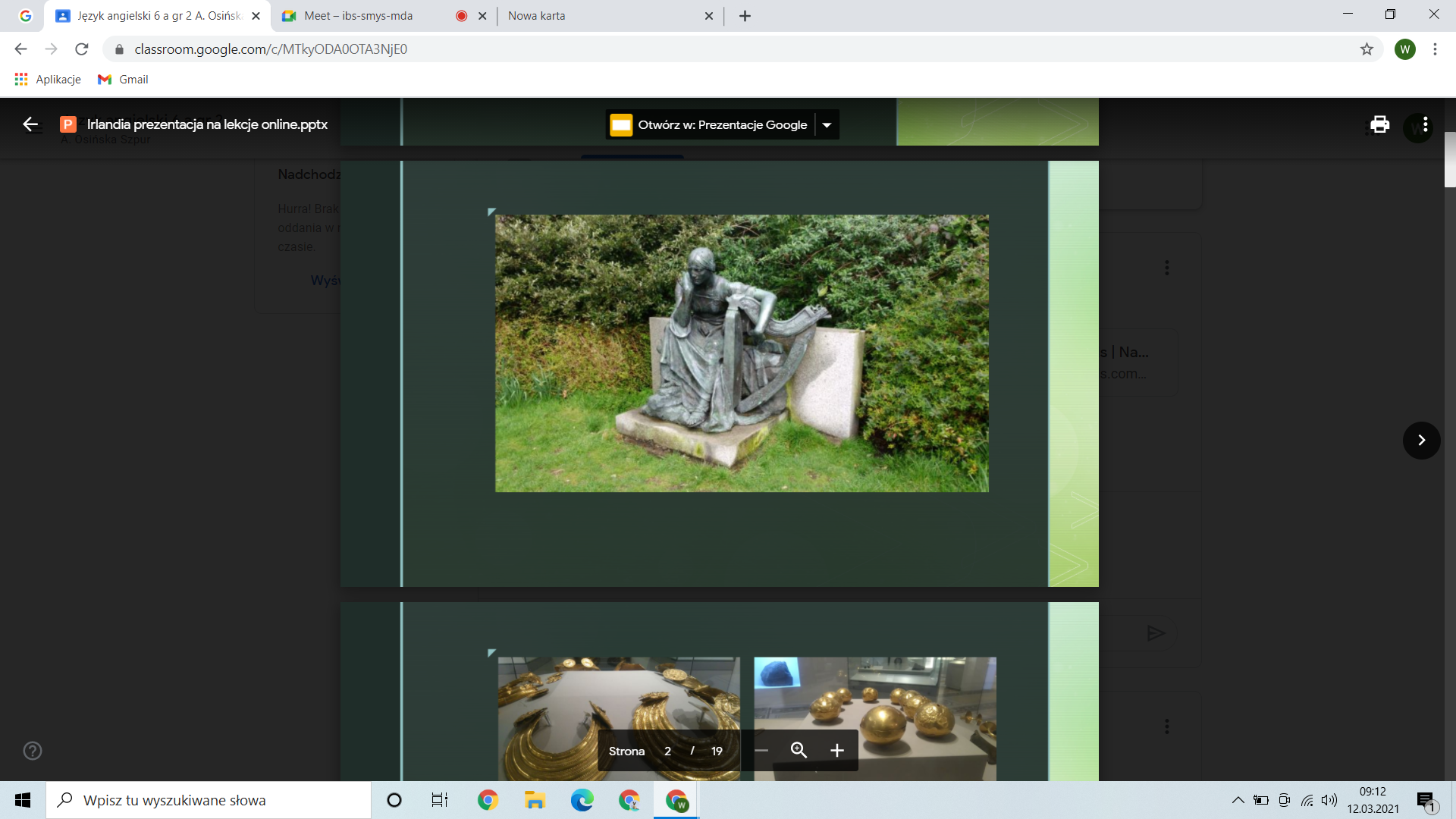The image size is (1456, 819).
Task: Click Otwórz w: Prezentacje Google button
Action: click(x=710, y=125)
